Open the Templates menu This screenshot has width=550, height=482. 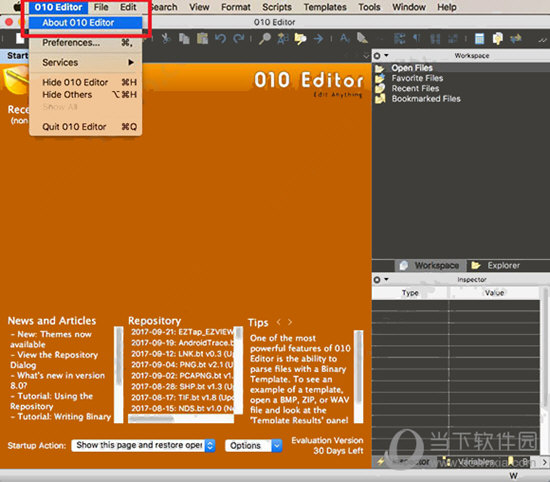[x=325, y=7]
